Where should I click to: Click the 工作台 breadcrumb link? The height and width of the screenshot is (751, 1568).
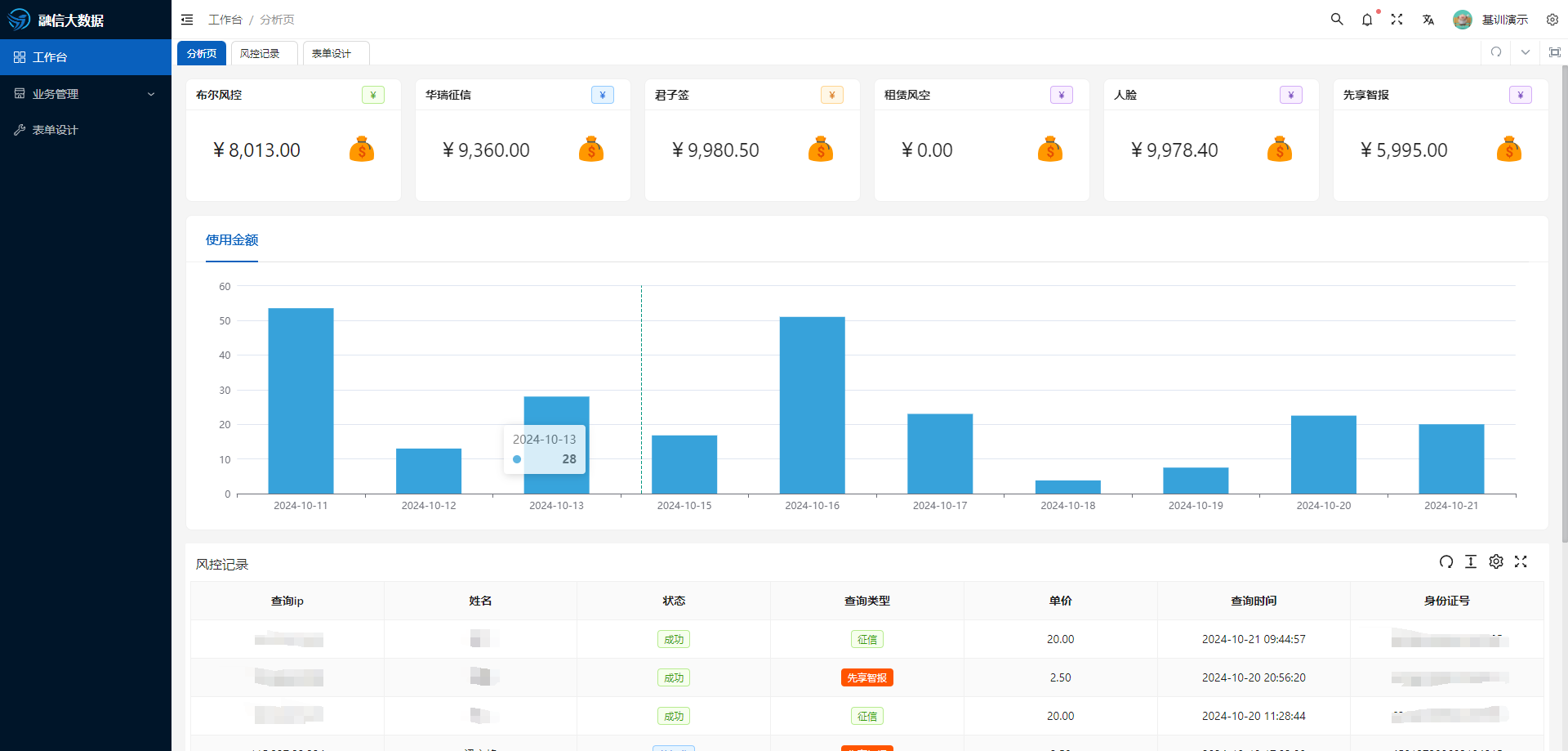[225, 20]
